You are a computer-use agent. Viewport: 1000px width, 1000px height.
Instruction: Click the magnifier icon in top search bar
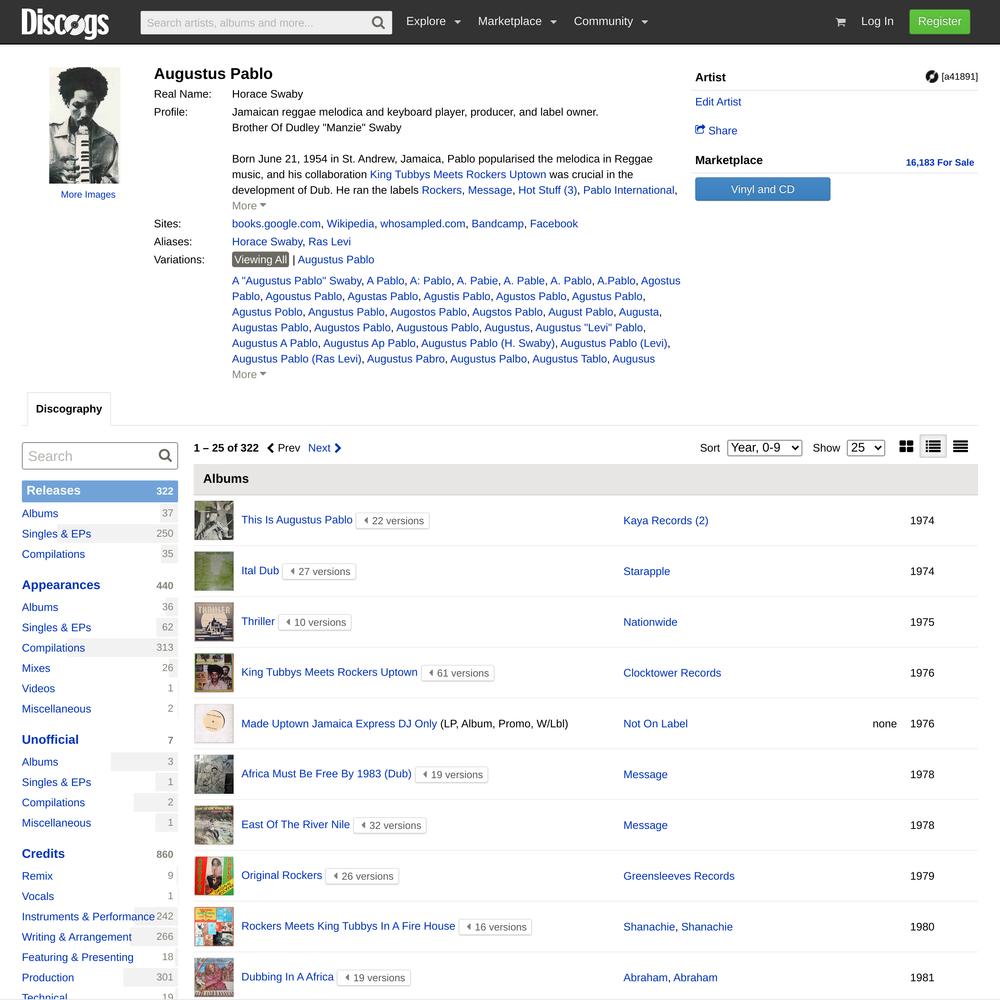[378, 23]
